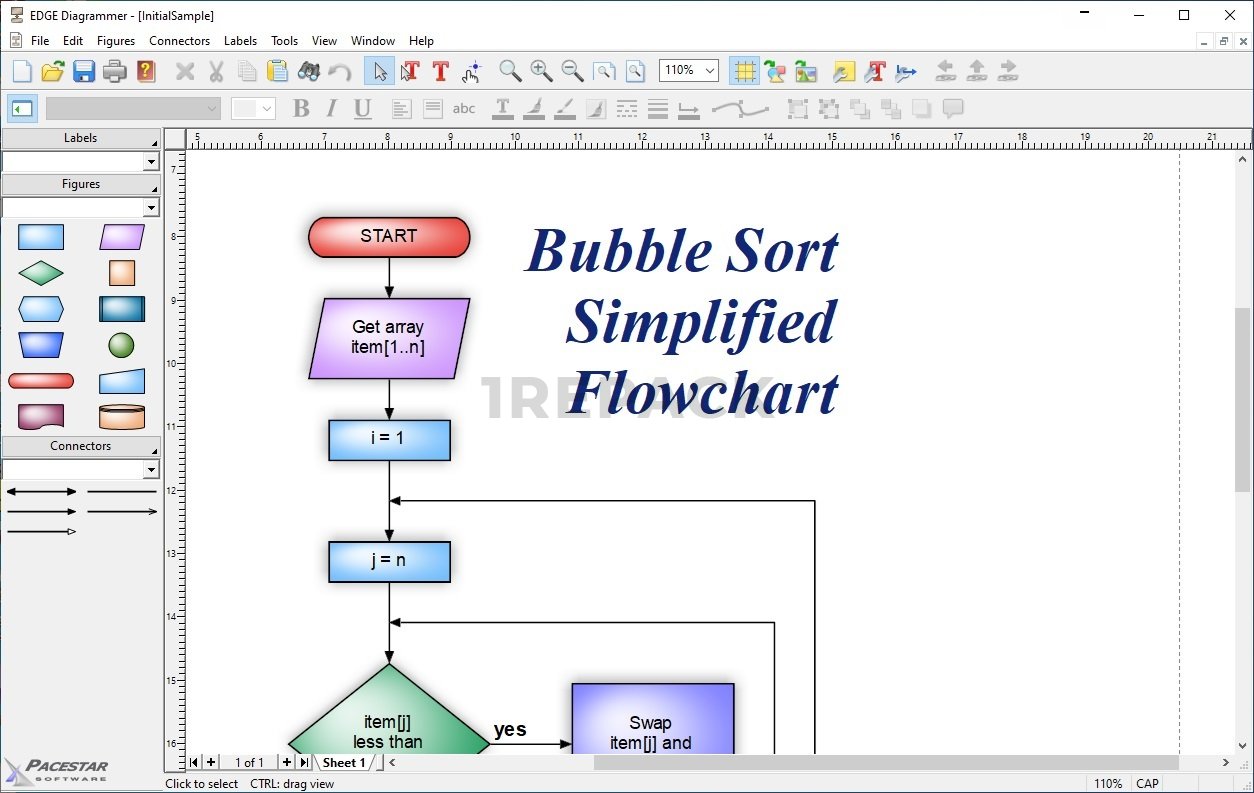Expand the Connectors style dropdown list

pyautogui.click(x=151, y=470)
